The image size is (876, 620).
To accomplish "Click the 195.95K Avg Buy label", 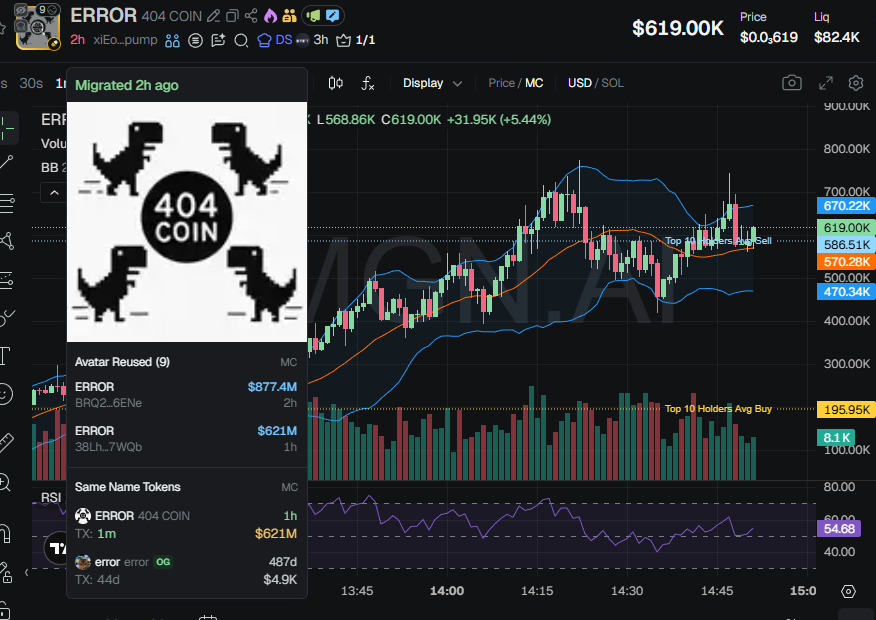I will pos(846,409).
